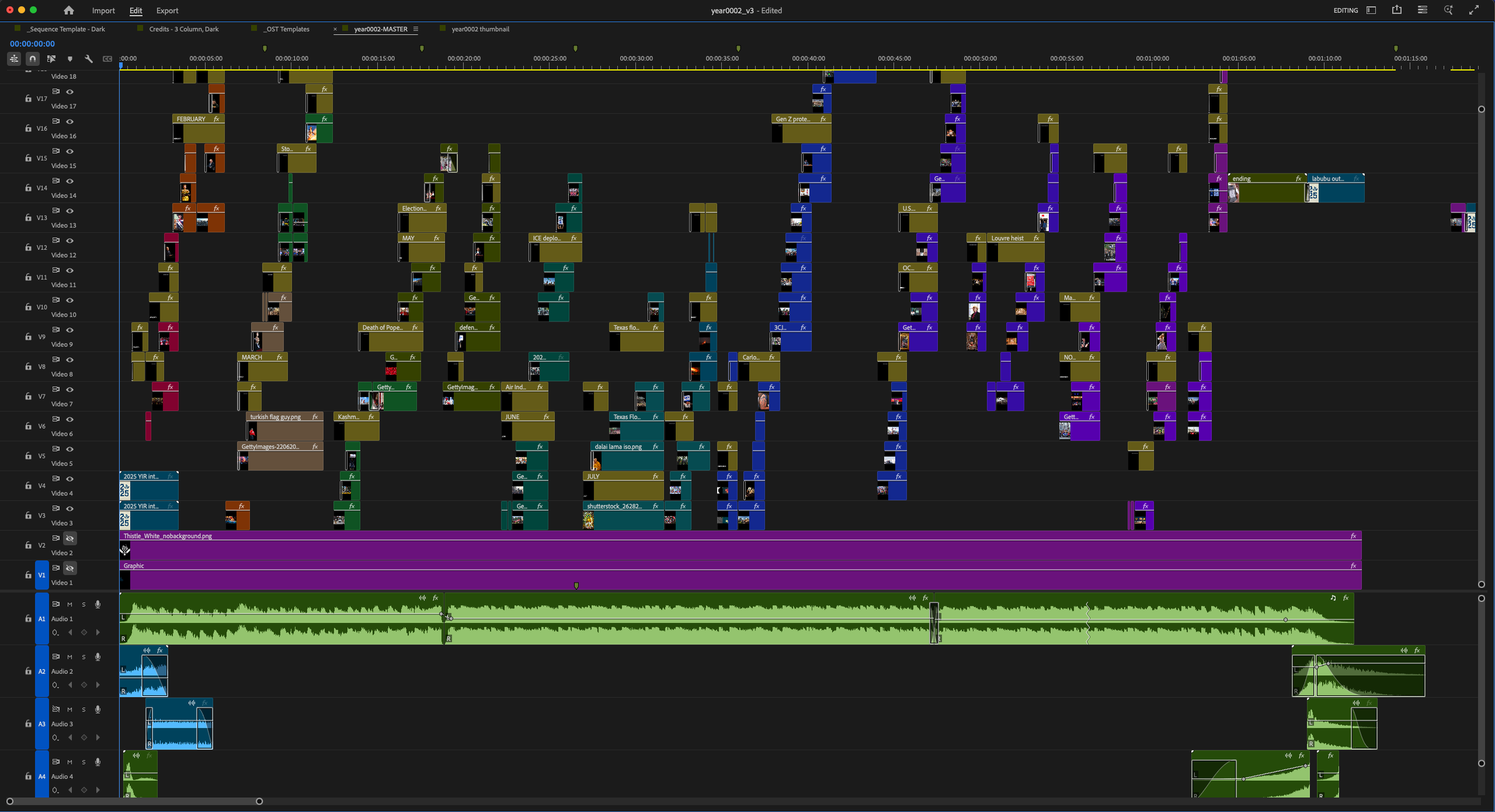Toggle insert sequences as nests icon

click(x=14, y=59)
